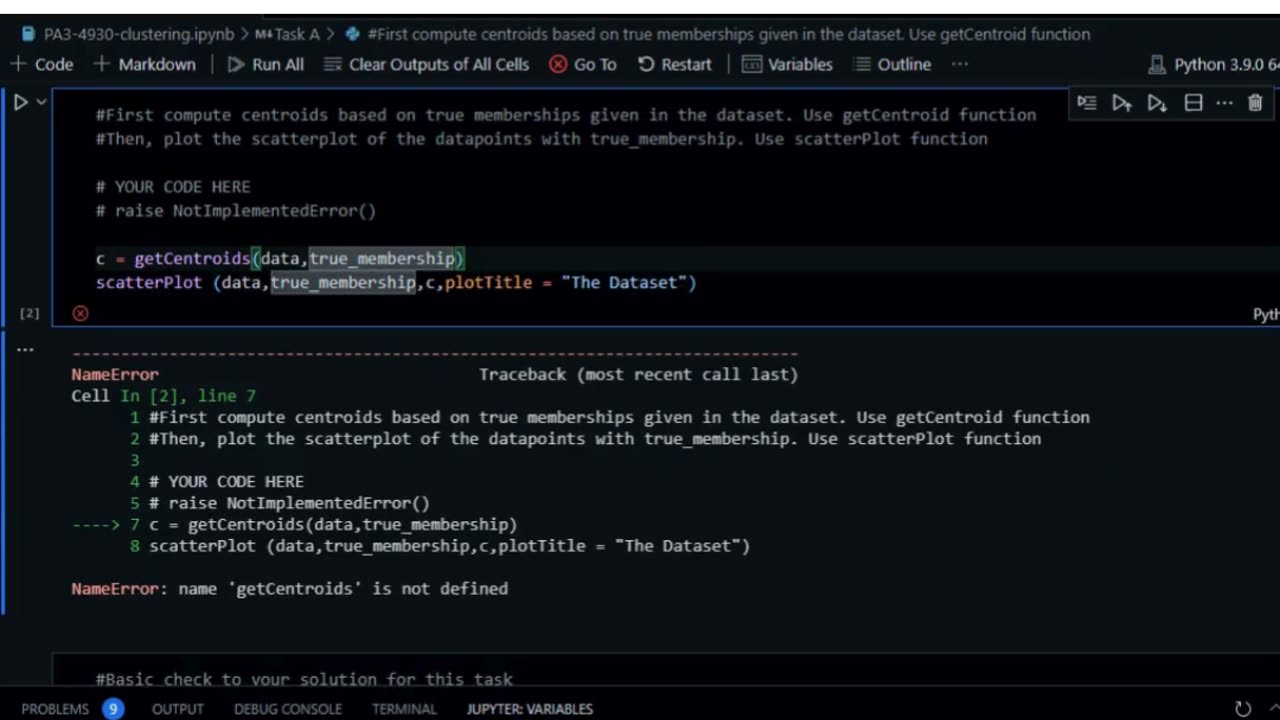This screenshot has height=720, width=1280.
Task: Switch to the TERMINAL tab
Action: point(404,709)
